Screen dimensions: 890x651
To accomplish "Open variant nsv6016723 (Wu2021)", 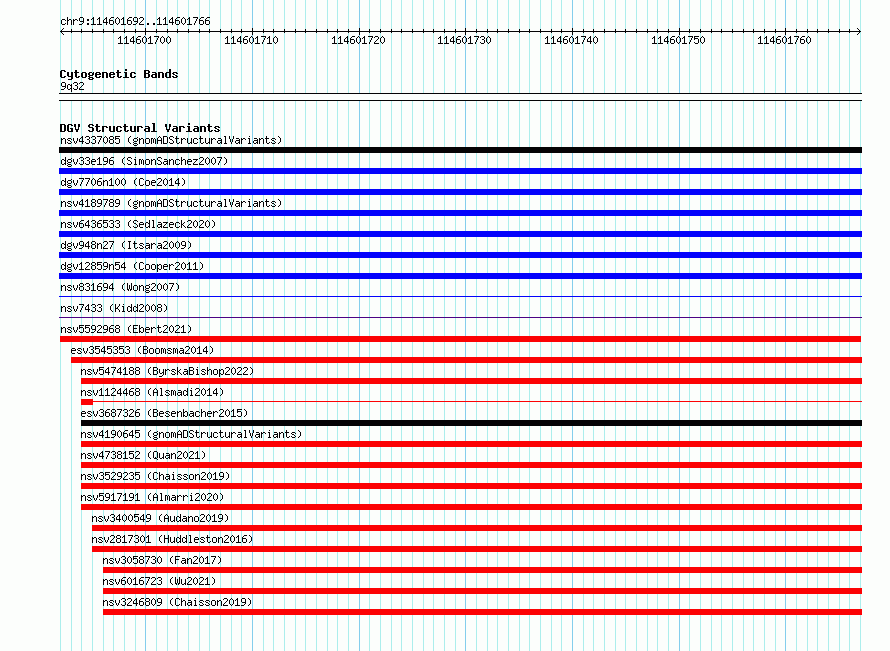I will click(x=159, y=581).
